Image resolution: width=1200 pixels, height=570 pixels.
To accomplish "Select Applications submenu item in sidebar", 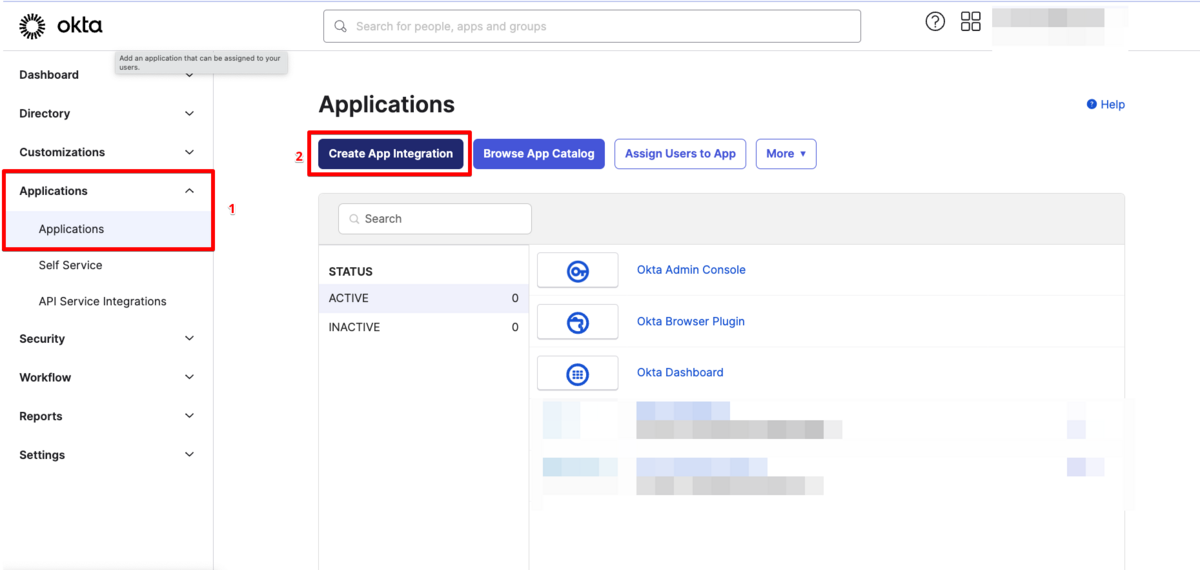I will click(x=108, y=229).
